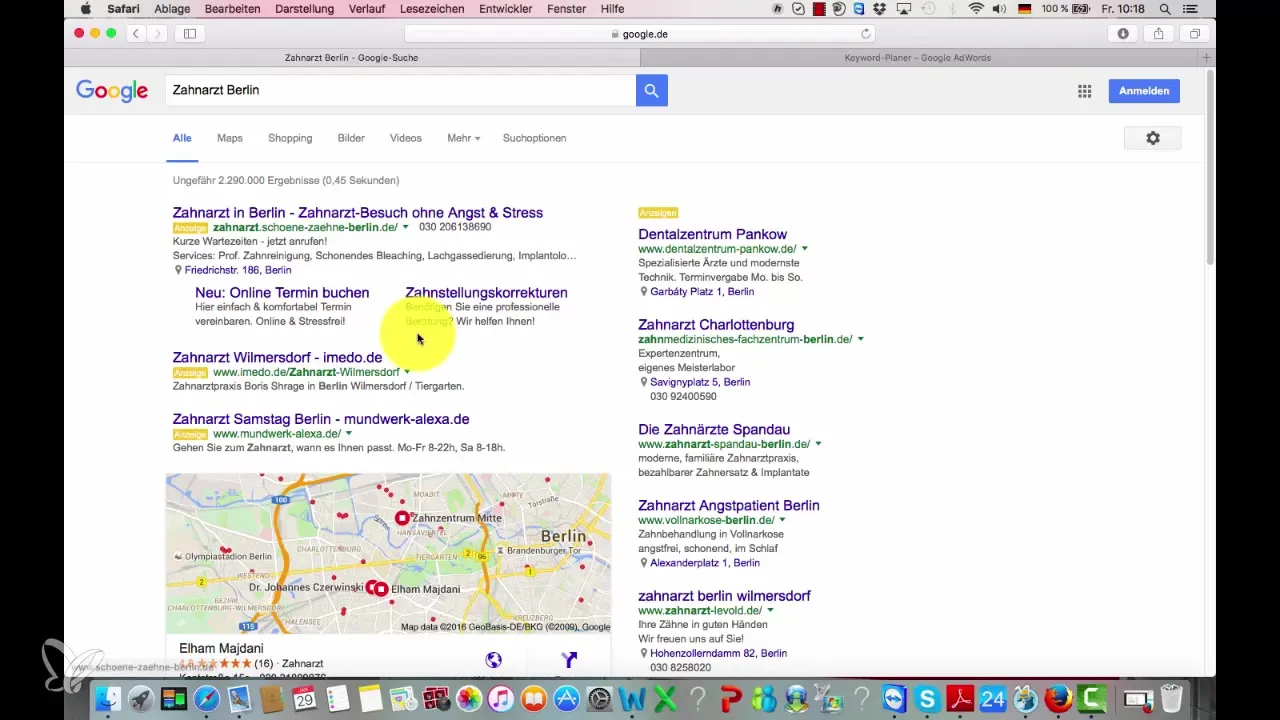Click the Safari share icon
This screenshot has width=1280, height=720.
pos(1158,33)
